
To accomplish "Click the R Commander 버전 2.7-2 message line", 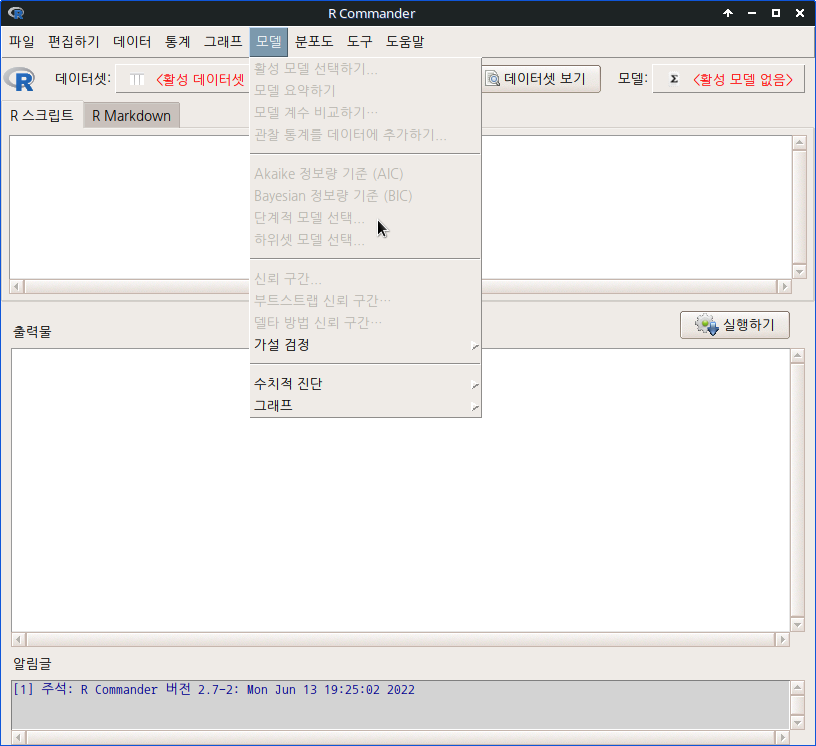I will (214, 689).
